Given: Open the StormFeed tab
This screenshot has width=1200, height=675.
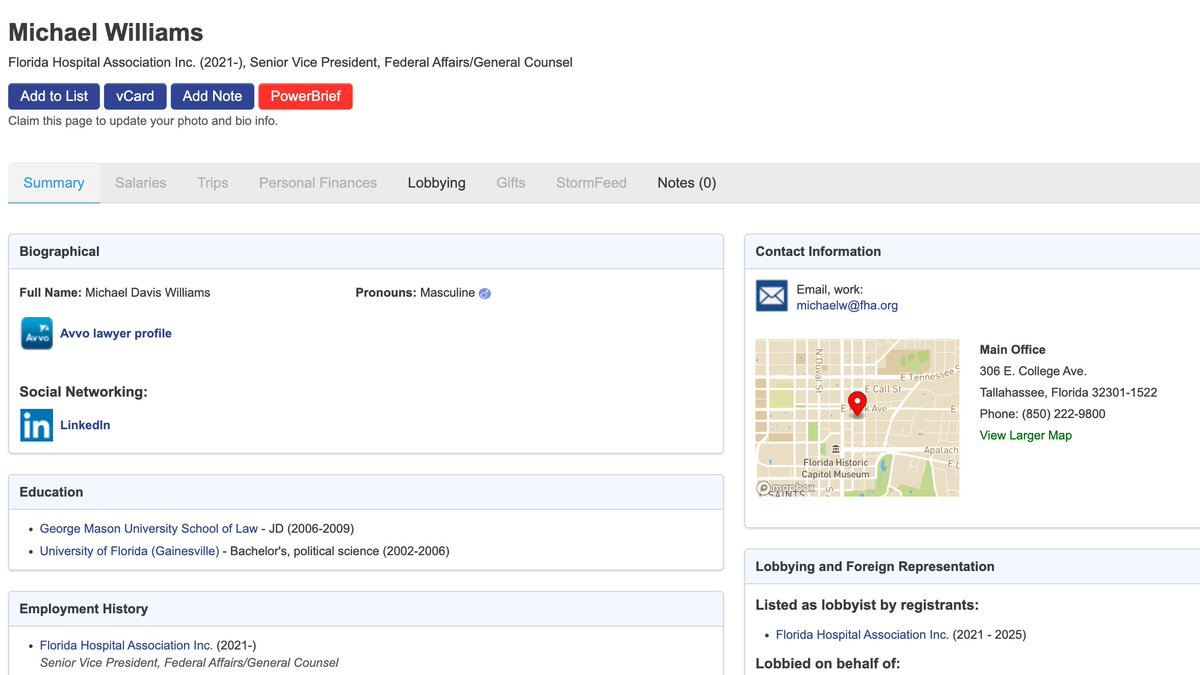Looking at the screenshot, I should [x=591, y=183].
